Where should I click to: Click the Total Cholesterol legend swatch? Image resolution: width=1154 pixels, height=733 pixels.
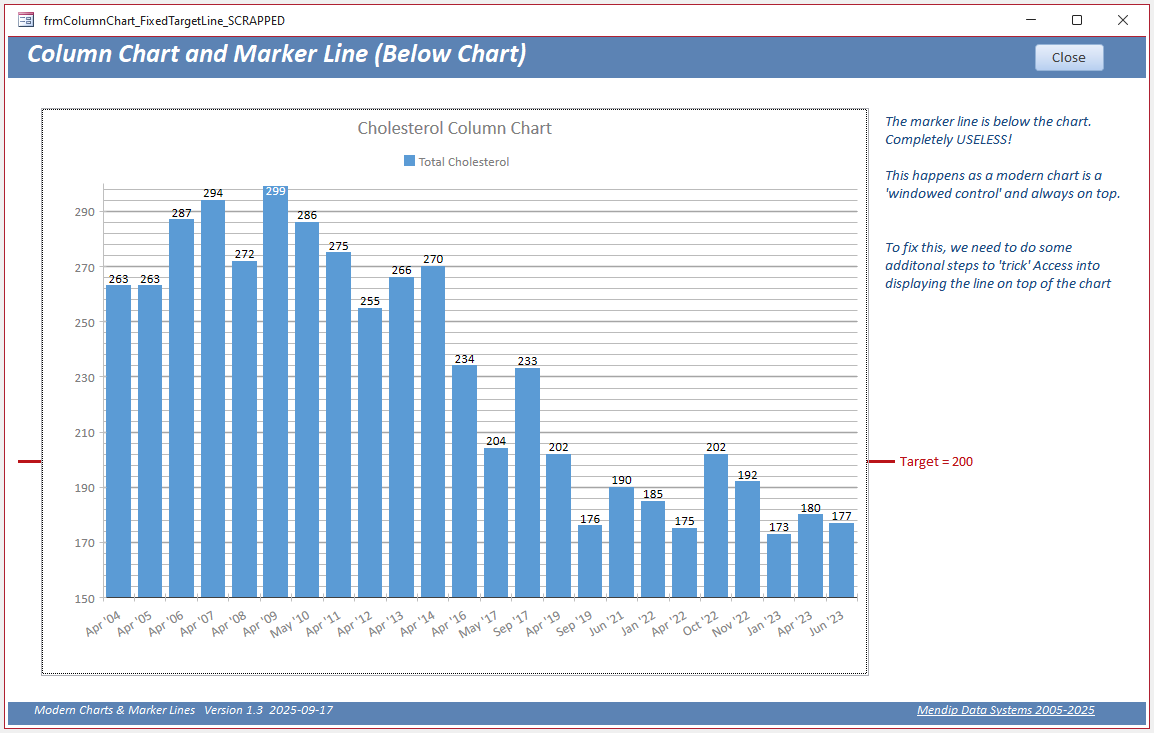[409, 161]
